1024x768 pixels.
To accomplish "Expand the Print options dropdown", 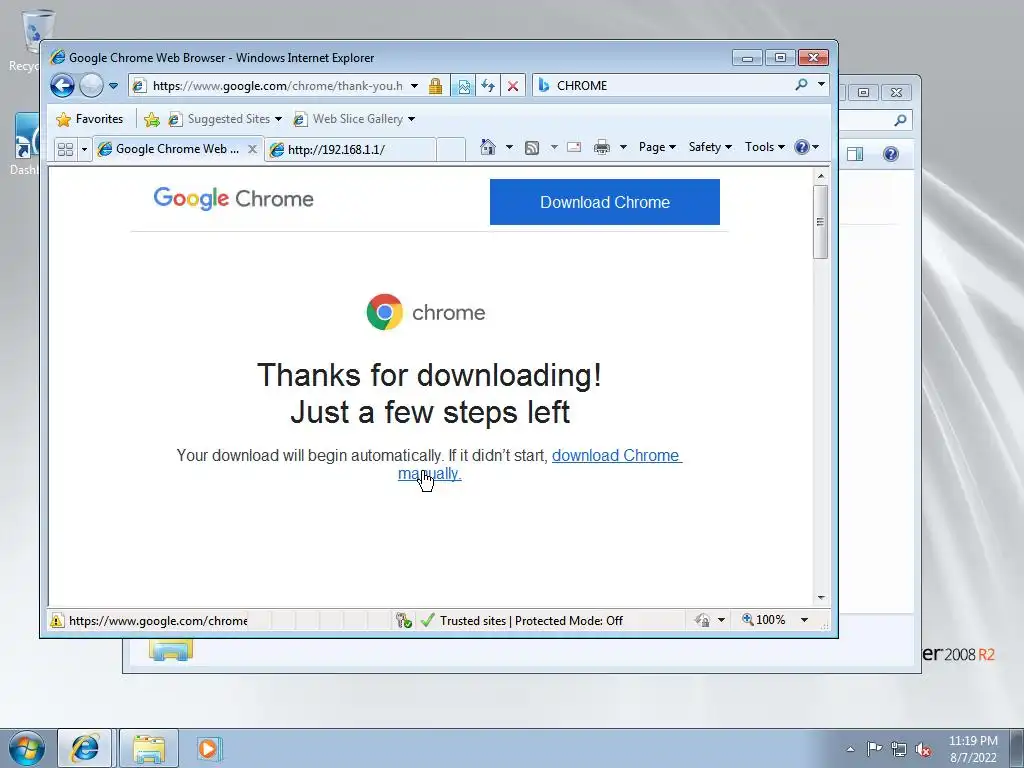I will point(623,147).
